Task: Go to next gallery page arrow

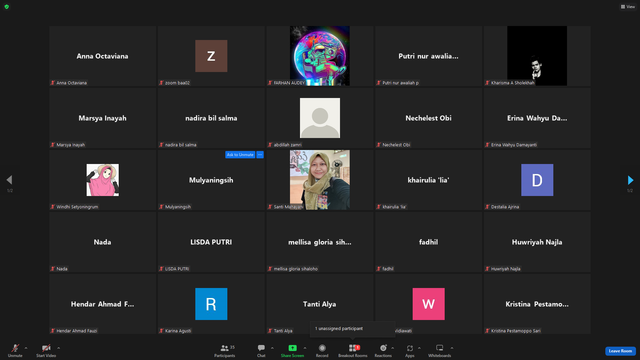Action: tap(630, 180)
